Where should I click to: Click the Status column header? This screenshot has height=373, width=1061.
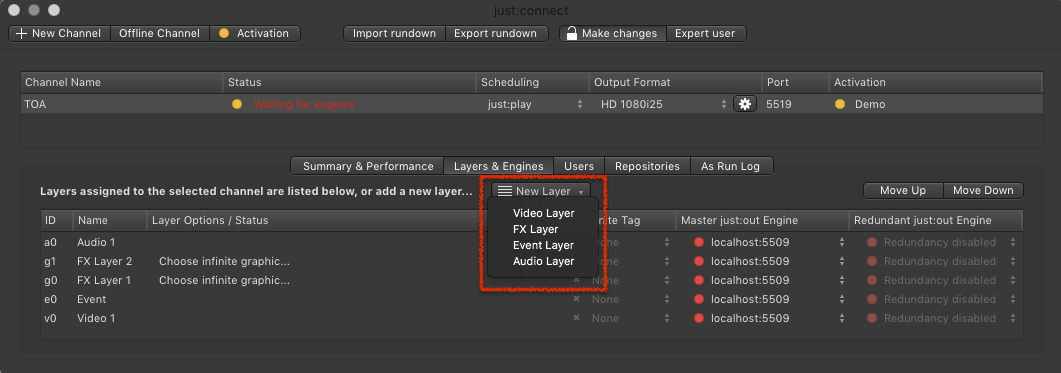click(x=349, y=83)
